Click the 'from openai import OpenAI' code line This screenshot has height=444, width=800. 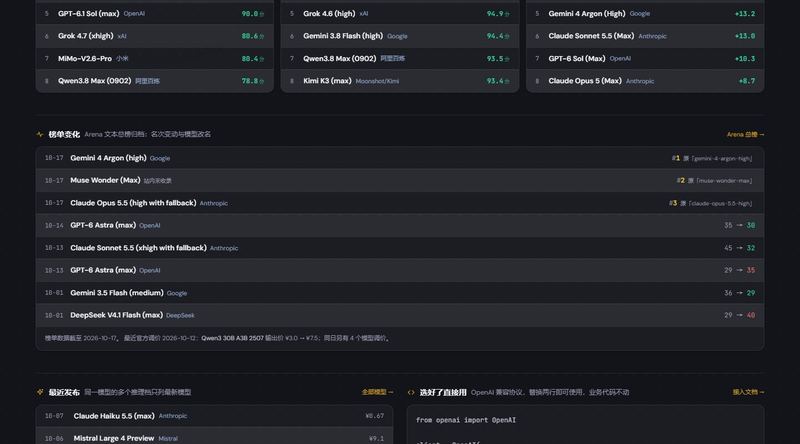(x=466, y=420)
